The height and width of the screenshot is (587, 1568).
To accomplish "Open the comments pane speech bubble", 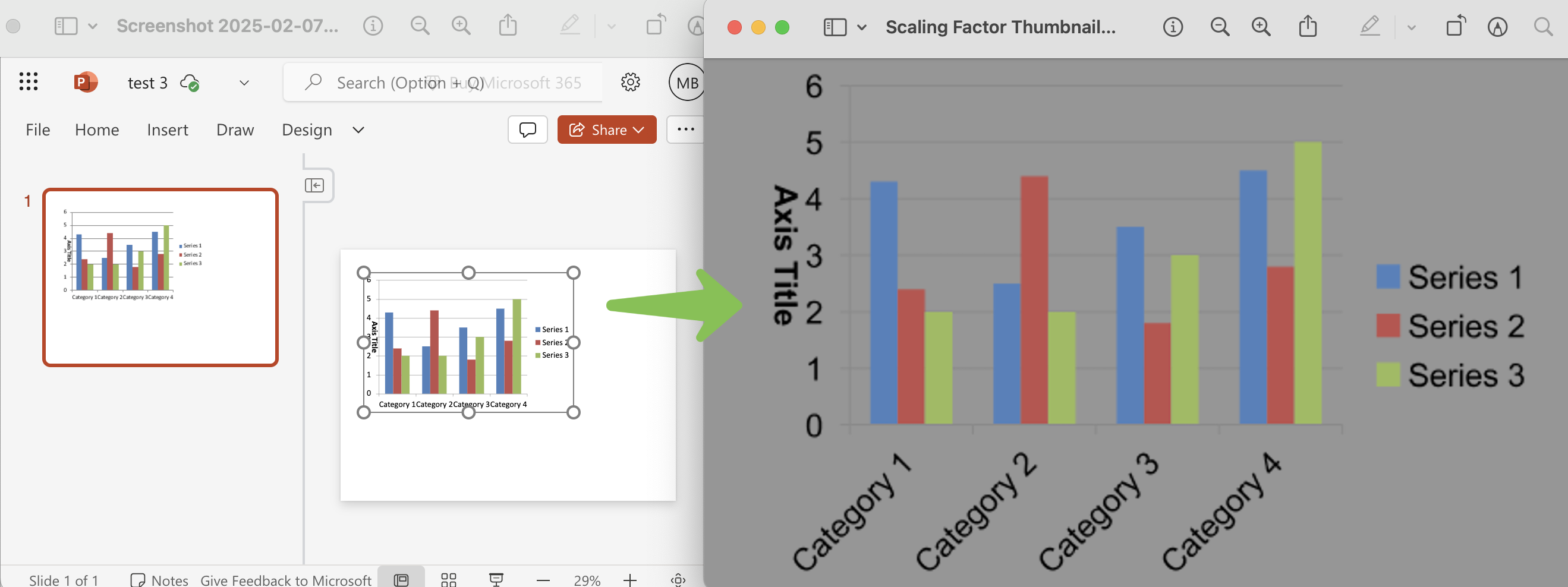I will [527, 130].
